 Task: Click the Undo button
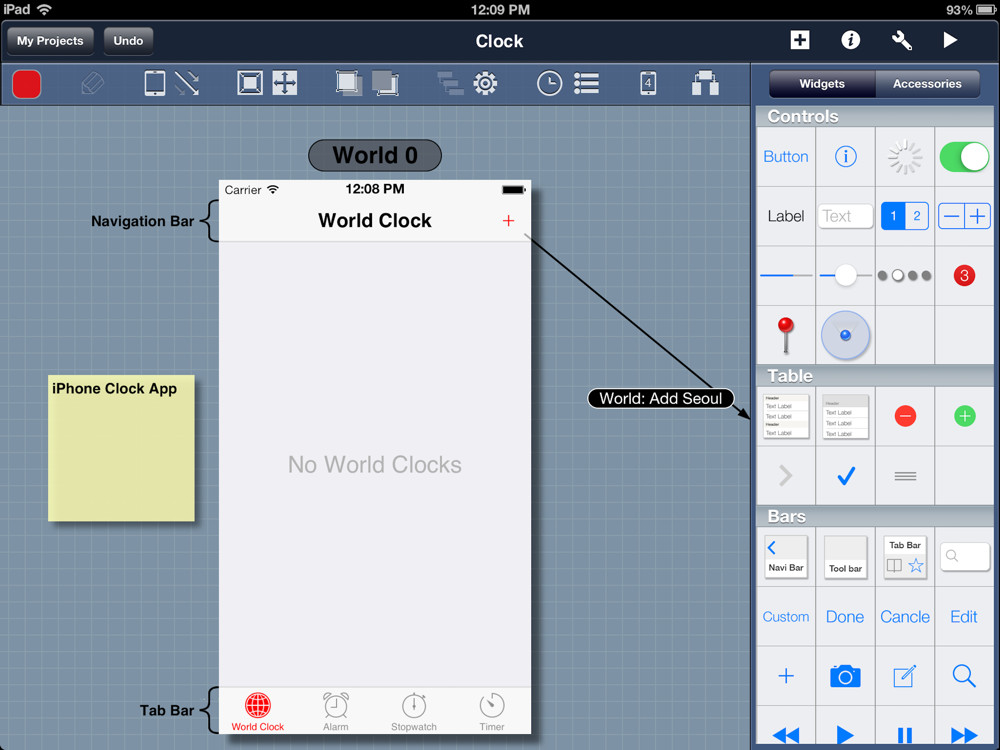[128, 41]
